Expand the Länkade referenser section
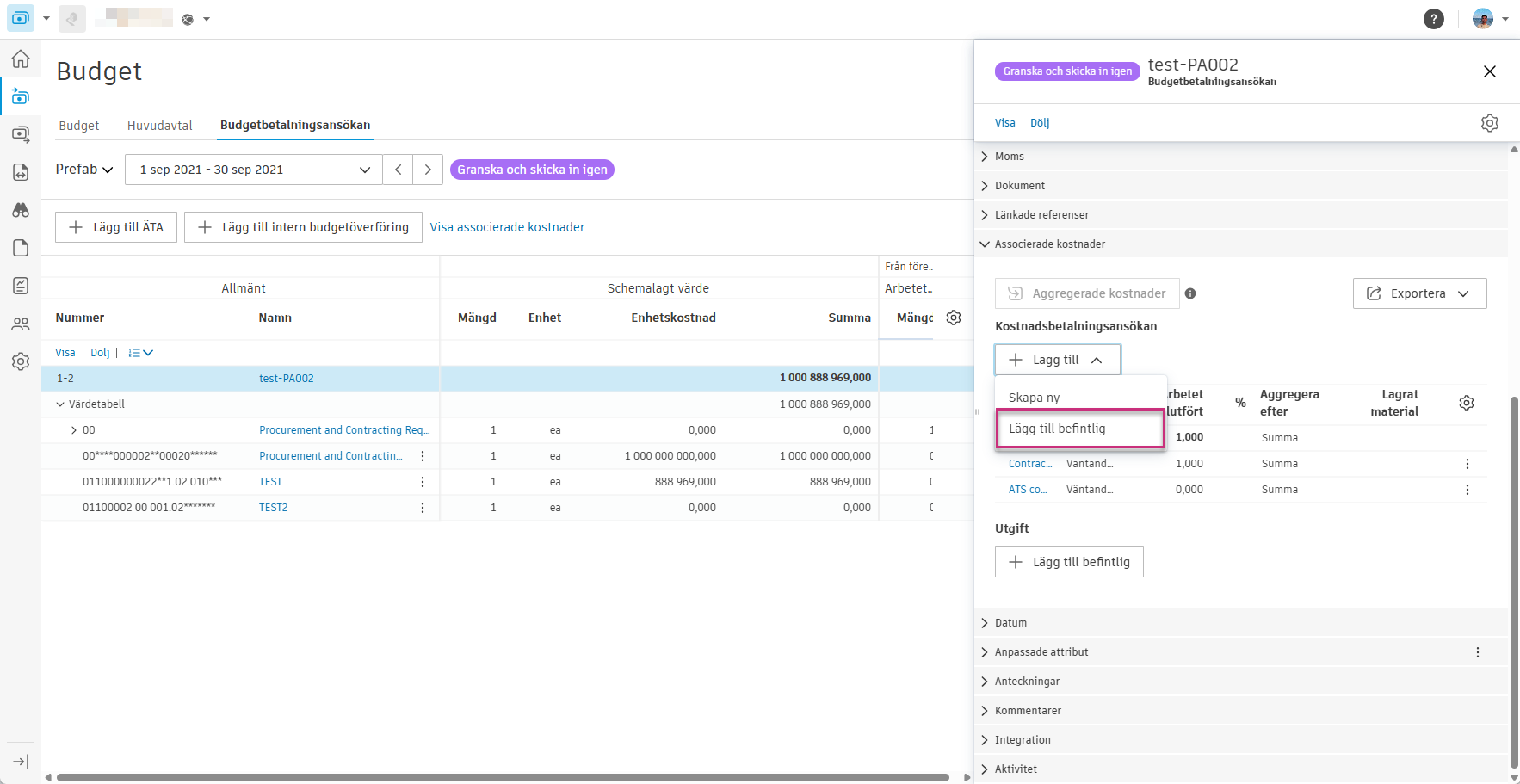 click(x=1243, y=215)
